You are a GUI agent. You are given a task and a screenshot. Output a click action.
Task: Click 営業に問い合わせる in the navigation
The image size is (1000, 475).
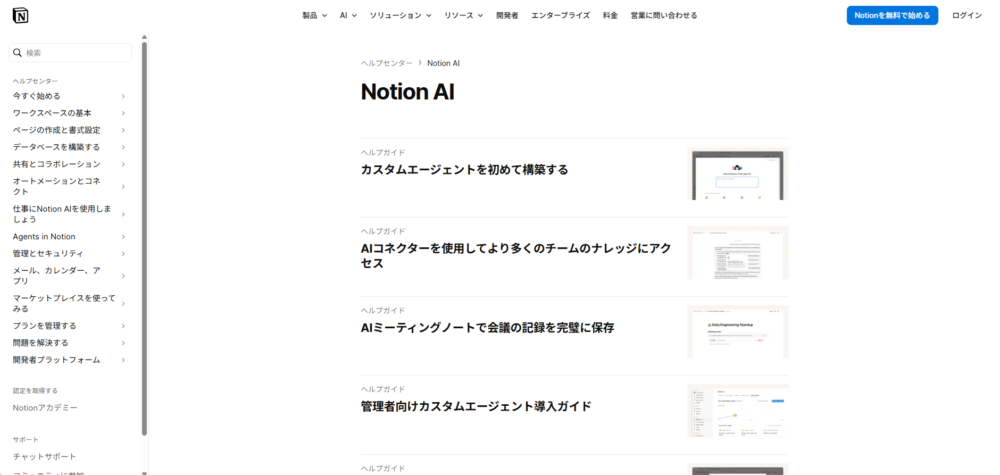click(x=664, y=15)
